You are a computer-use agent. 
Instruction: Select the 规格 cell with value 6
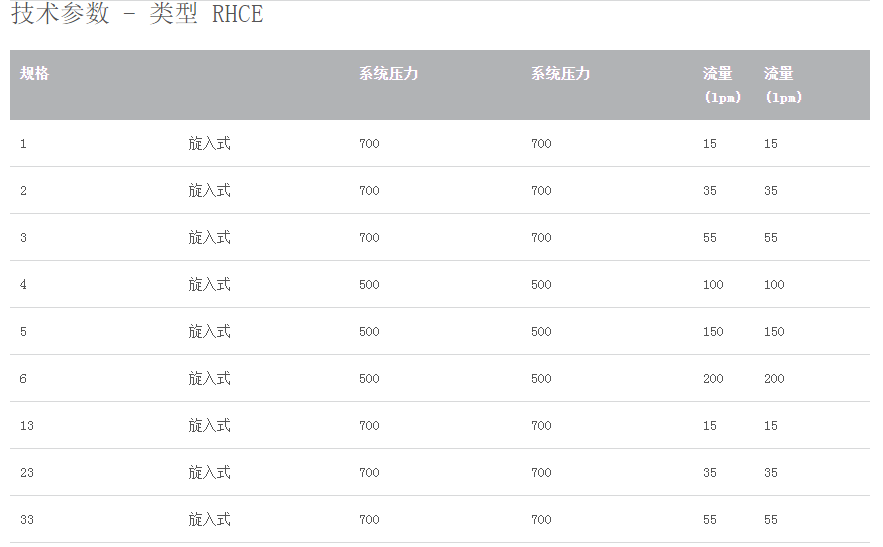point(24,379)
